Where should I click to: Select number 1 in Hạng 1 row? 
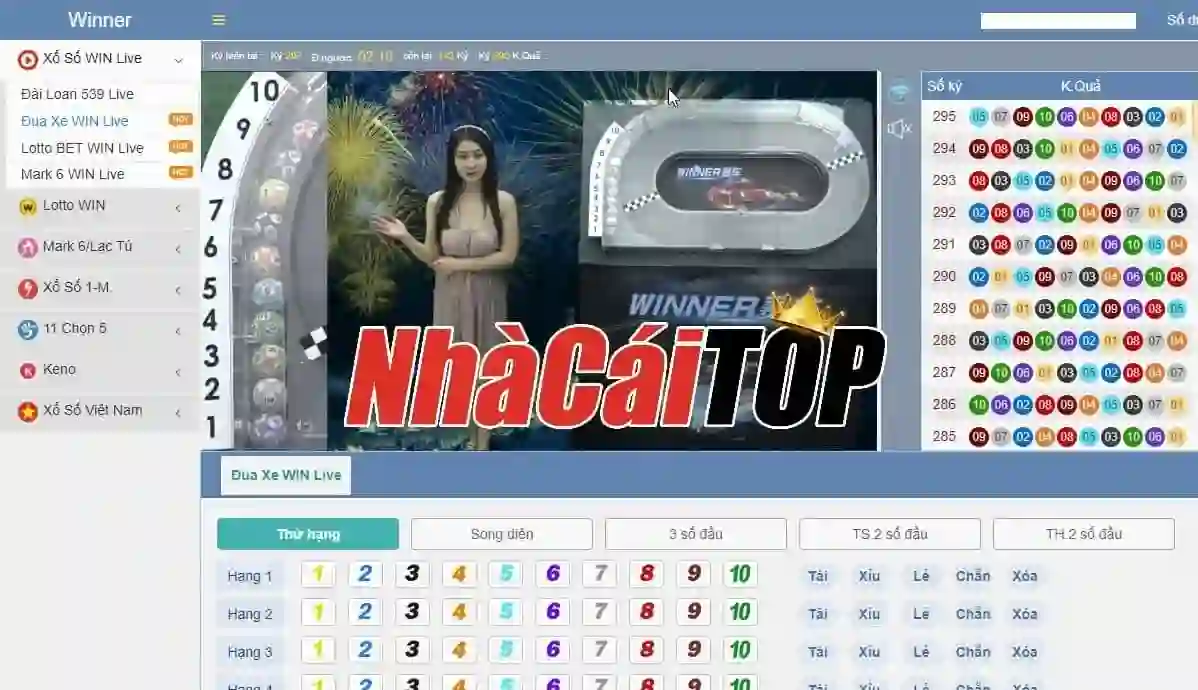coord(318,574)
